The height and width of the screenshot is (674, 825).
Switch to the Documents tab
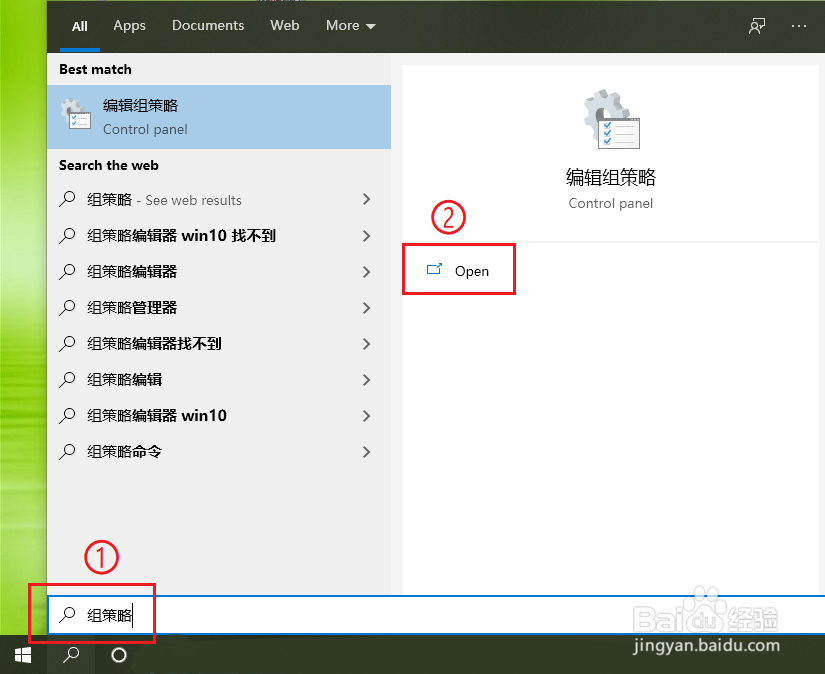point(208,25)
